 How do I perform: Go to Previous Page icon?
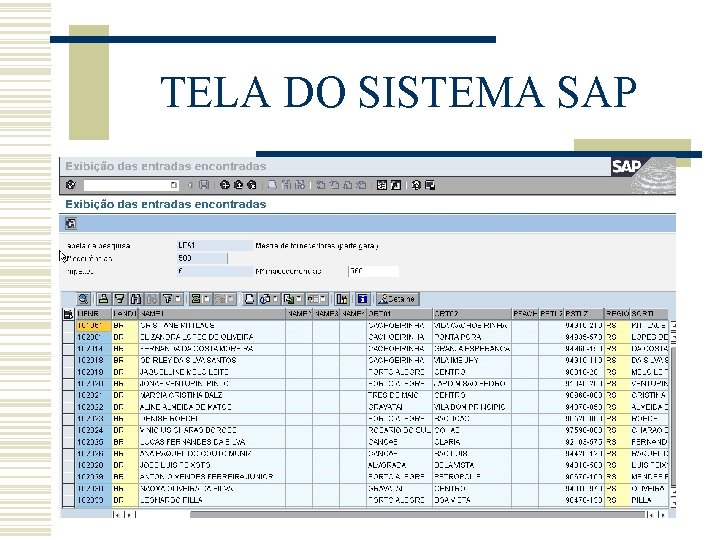pos(335,185)
